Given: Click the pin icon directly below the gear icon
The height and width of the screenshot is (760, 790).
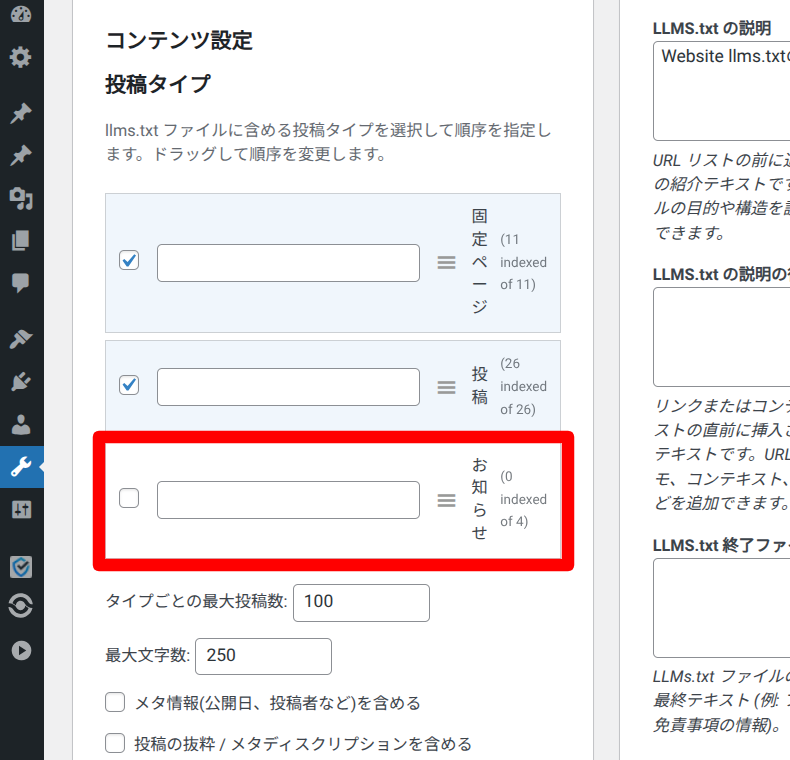Looking at the screenshot, I should pyautogui.click(x=21, y=113).
